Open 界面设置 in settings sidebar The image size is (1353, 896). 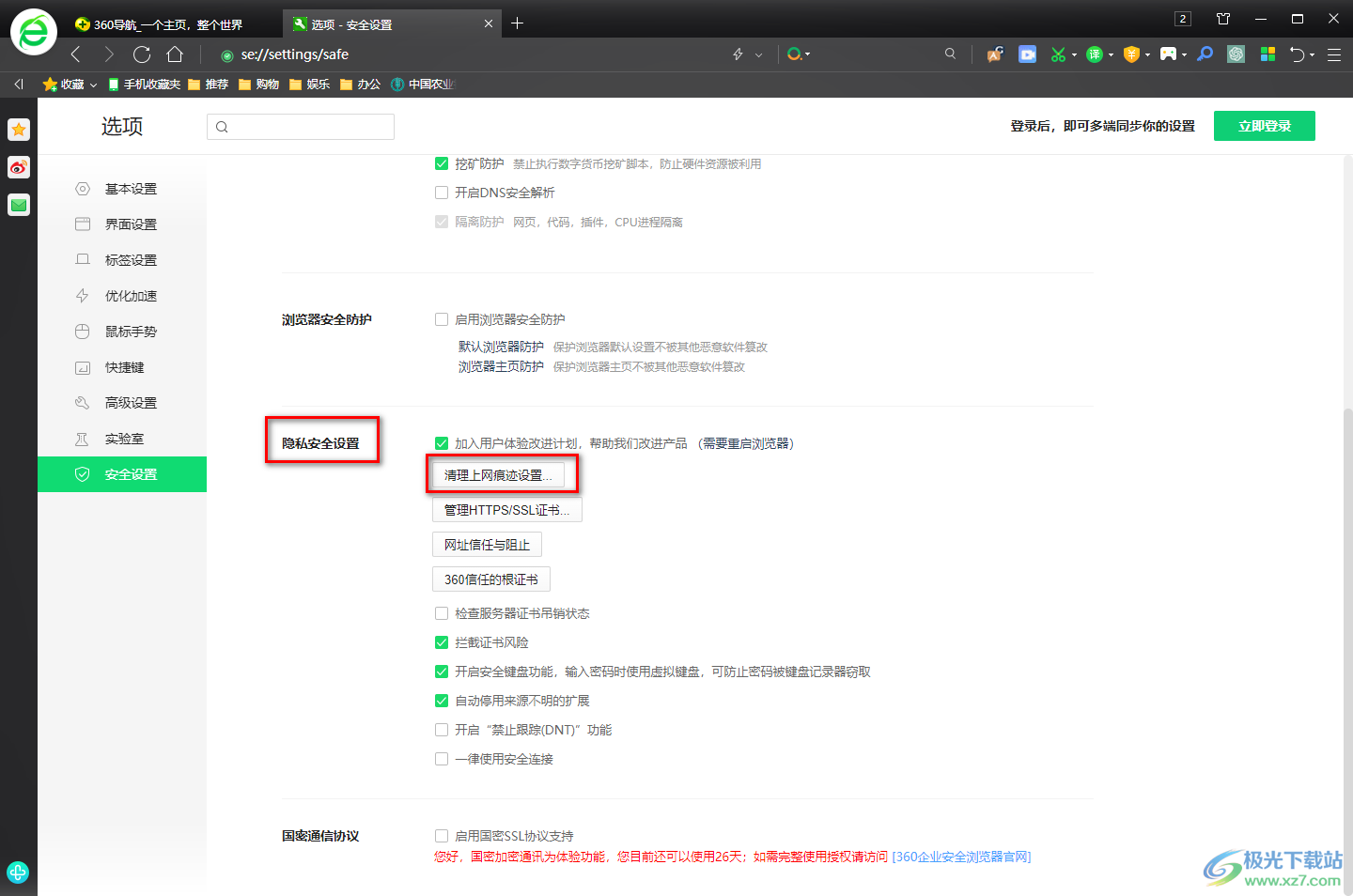coord(122,224)
